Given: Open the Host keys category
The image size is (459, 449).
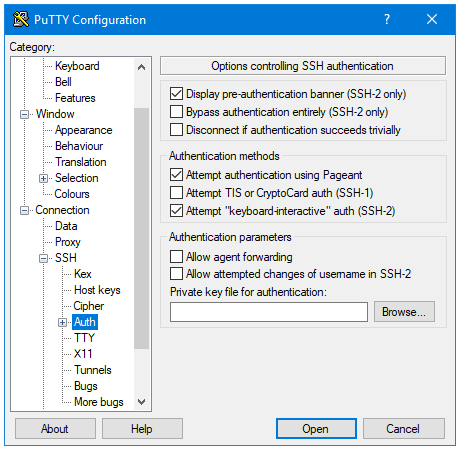Looking at the screenshot, I should coord(97,290).
